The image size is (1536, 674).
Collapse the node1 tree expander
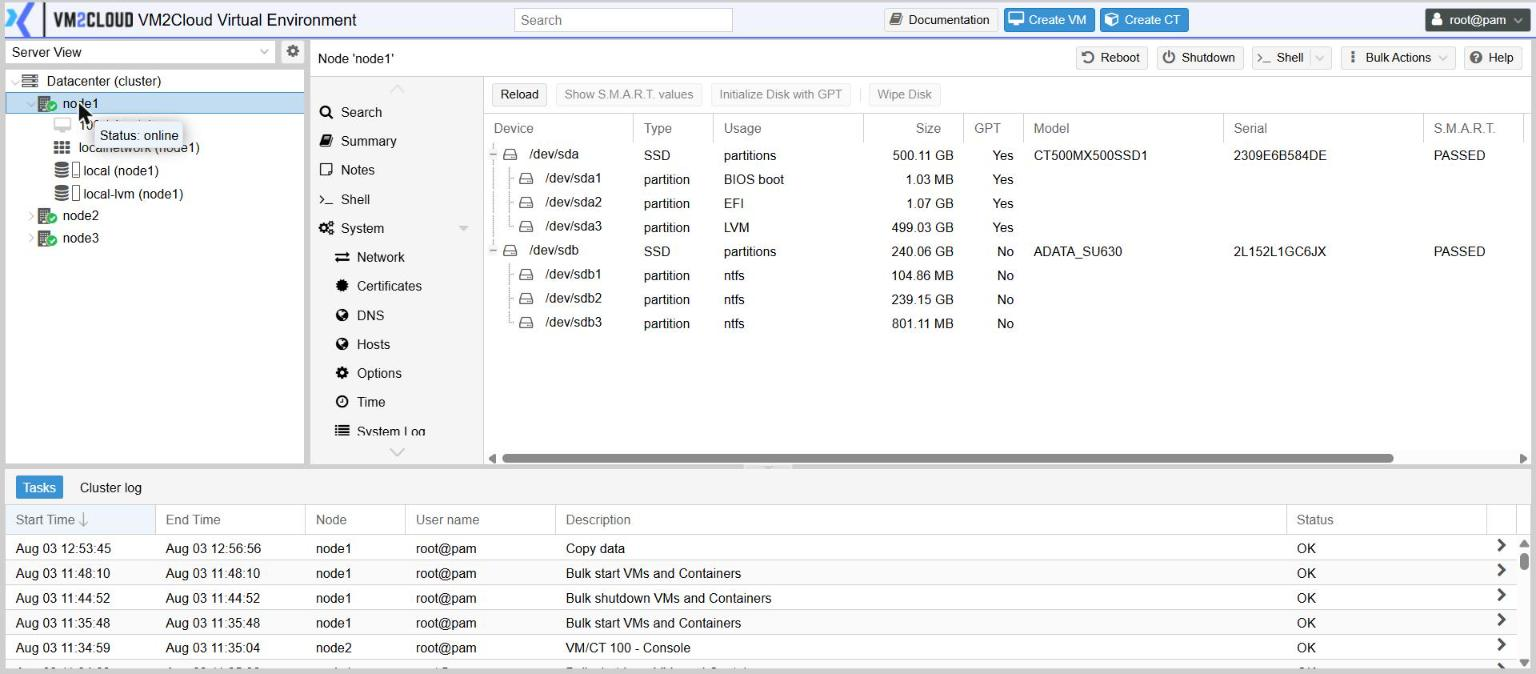coord(29,103)
